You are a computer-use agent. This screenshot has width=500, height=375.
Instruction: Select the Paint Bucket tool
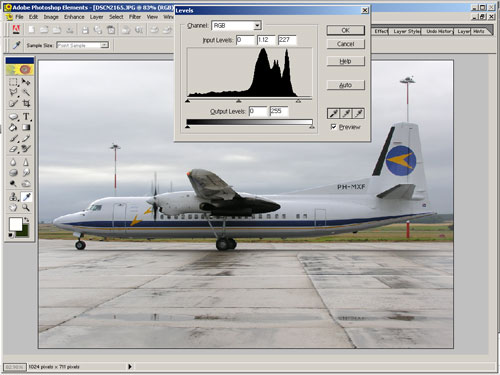pyautogui.click(x=13, y=127)
